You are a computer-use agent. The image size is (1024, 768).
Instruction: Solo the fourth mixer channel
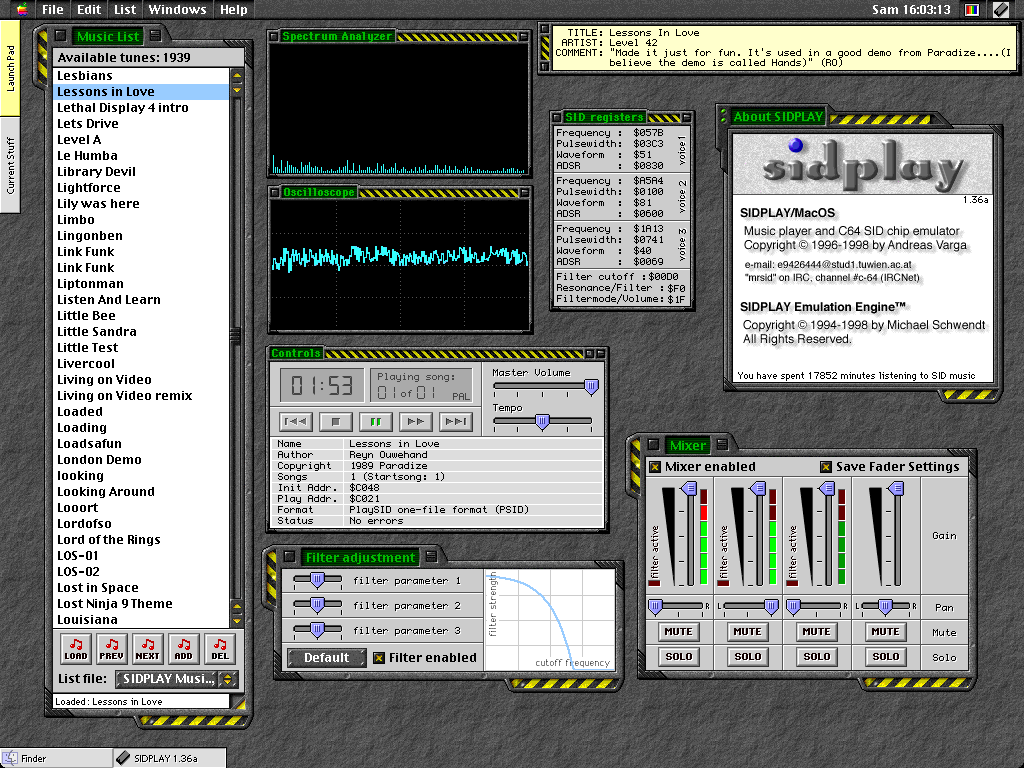tap(886, 656)
